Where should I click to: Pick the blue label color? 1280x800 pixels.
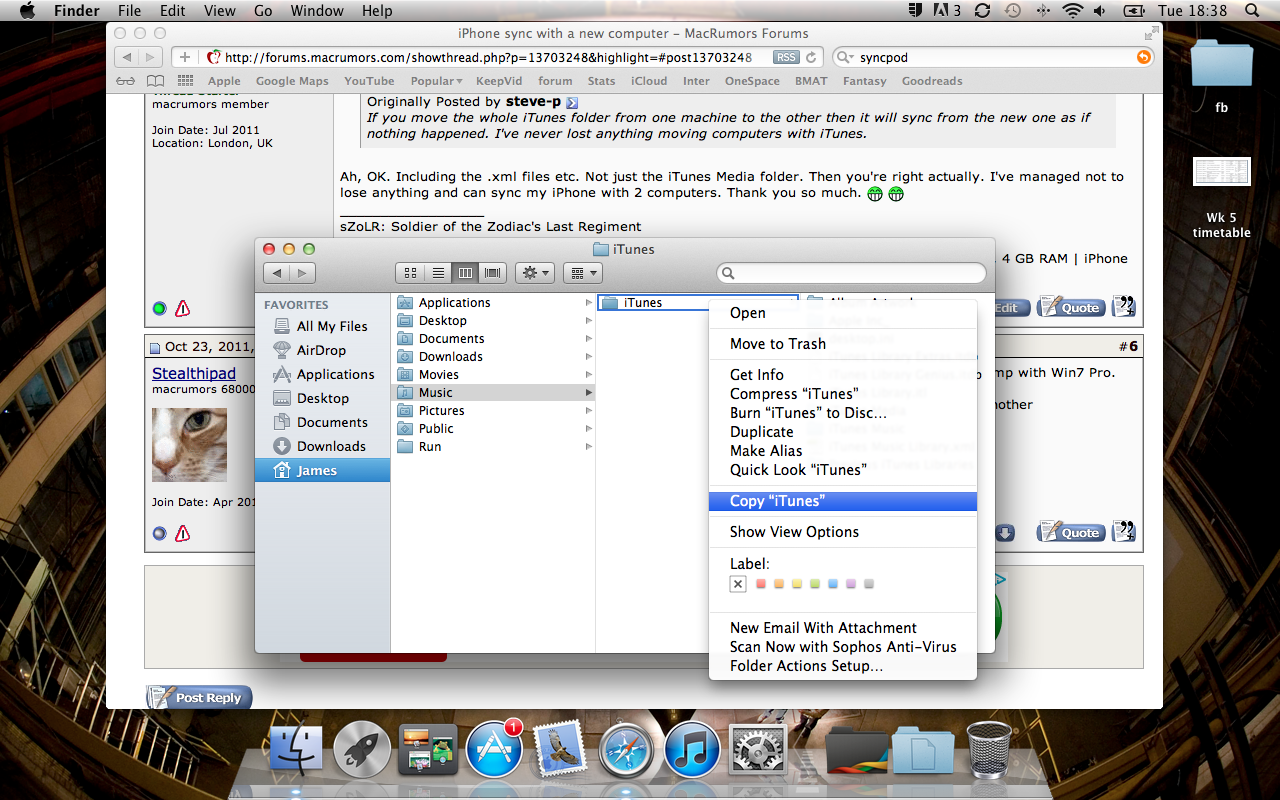pyautogui.click(x=833, y=584)
